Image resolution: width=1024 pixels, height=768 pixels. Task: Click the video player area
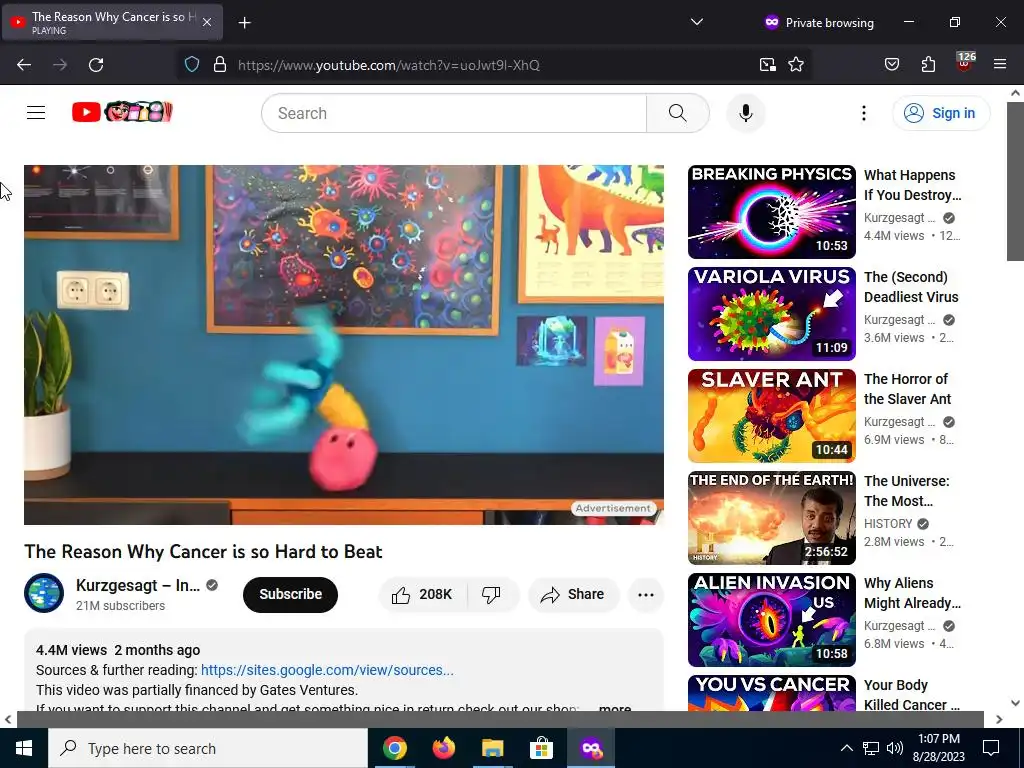[344, 345]
